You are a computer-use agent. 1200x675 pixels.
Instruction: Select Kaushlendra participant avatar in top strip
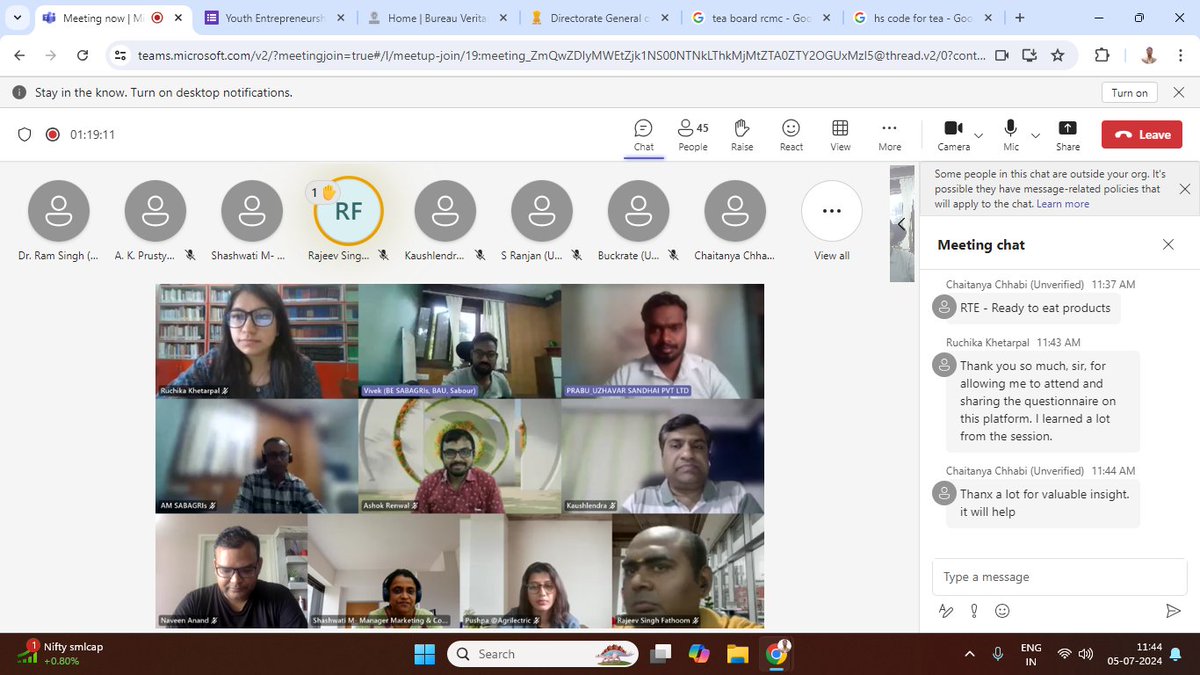click(x=445, y=211)
